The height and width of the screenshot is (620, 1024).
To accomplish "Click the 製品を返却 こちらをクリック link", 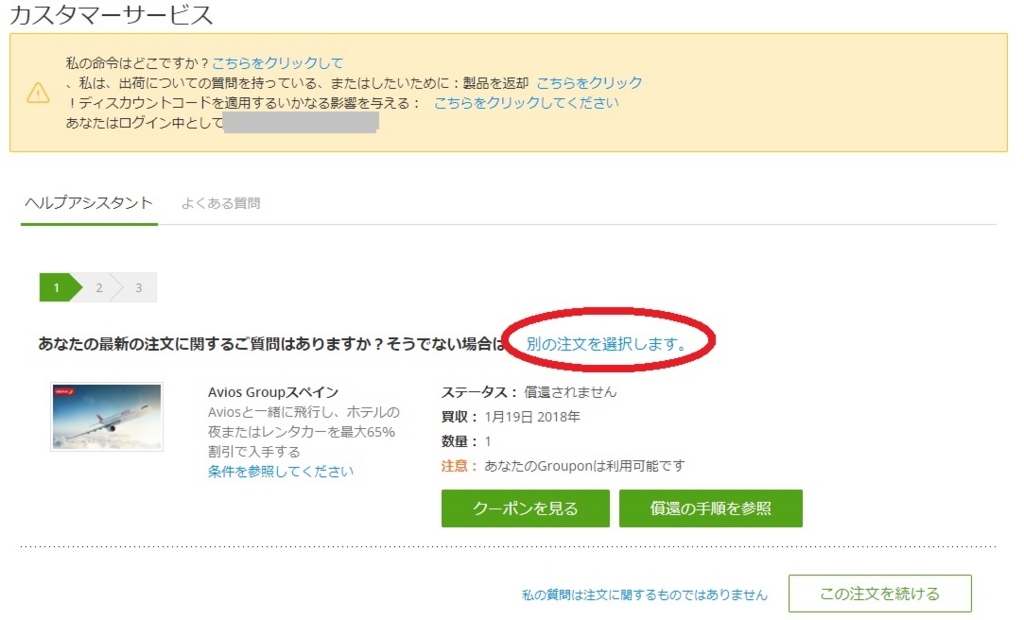I will (589, 83).
